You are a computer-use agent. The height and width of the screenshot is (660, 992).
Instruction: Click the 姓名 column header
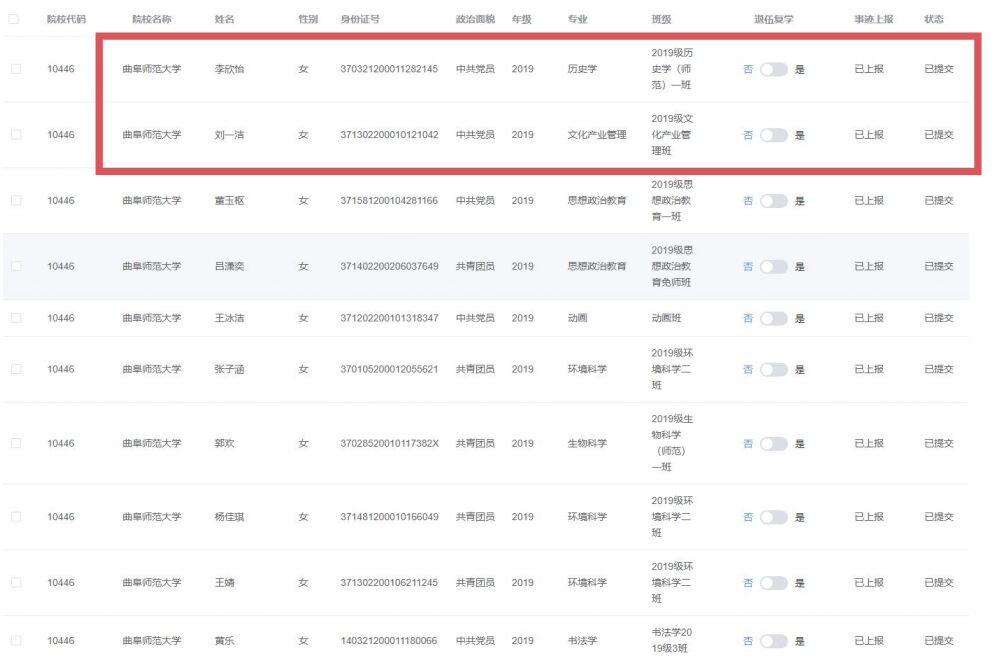click(226, 19)
